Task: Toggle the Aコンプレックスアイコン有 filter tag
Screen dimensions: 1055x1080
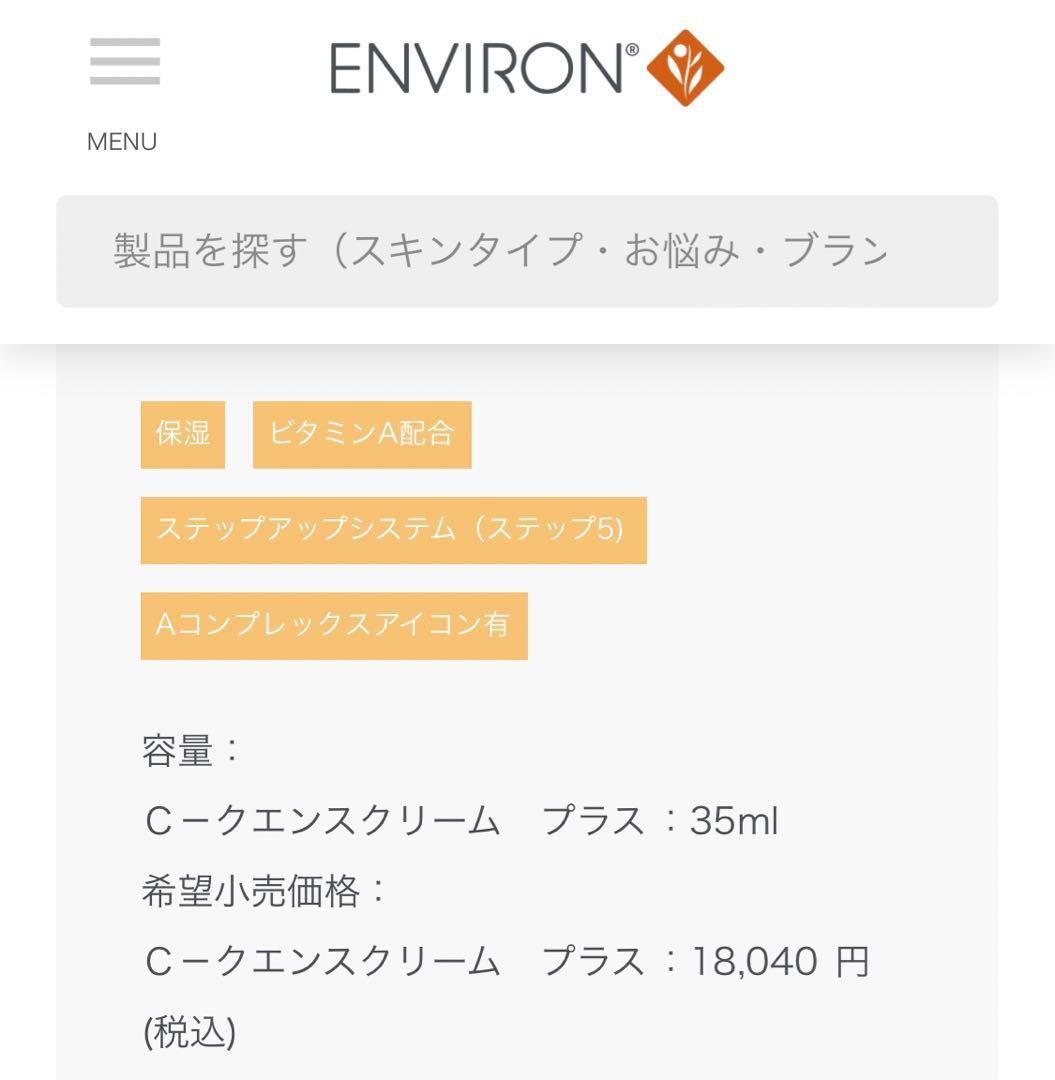Action: click(333, 625)
